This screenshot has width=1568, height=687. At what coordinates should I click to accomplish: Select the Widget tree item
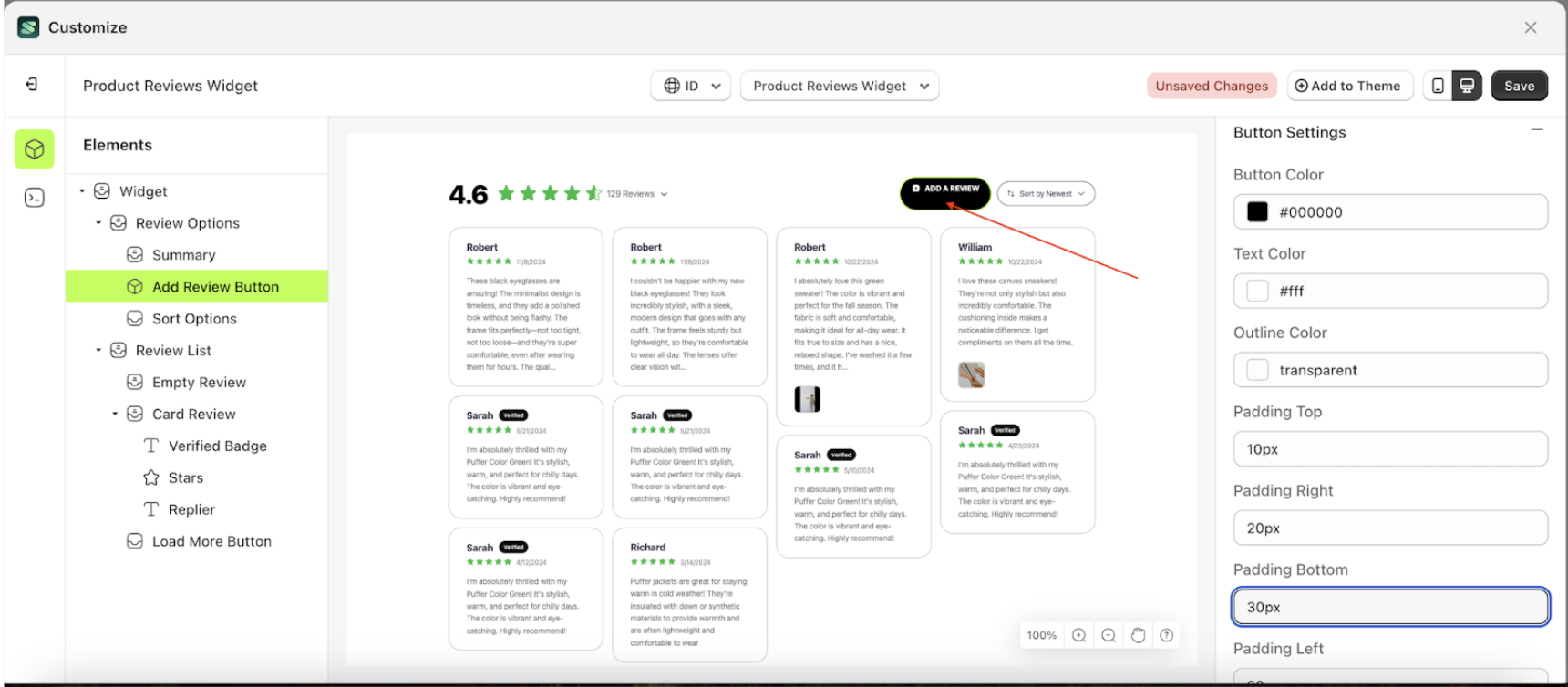(143, 191)
